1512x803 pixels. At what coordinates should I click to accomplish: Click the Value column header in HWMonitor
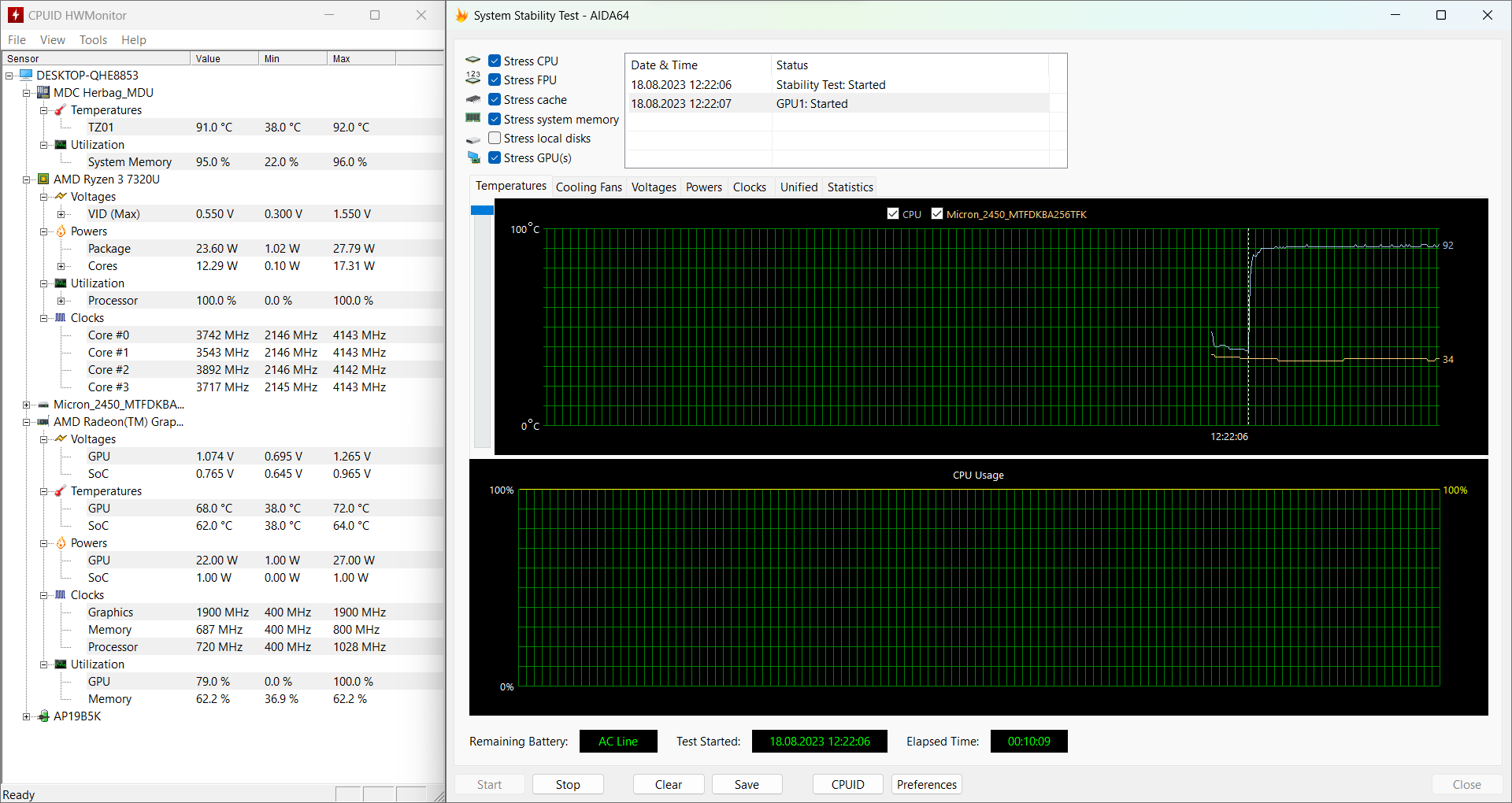point(224,59)
